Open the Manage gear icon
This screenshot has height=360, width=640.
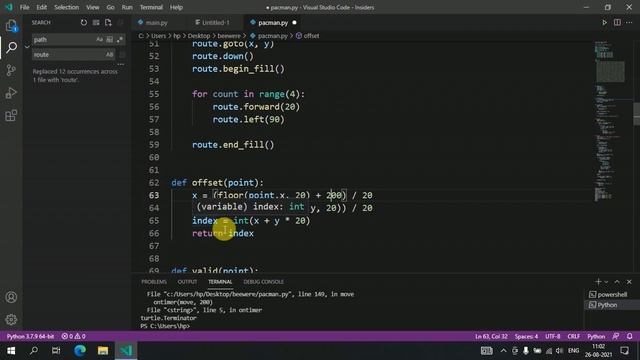click(11, 319)
